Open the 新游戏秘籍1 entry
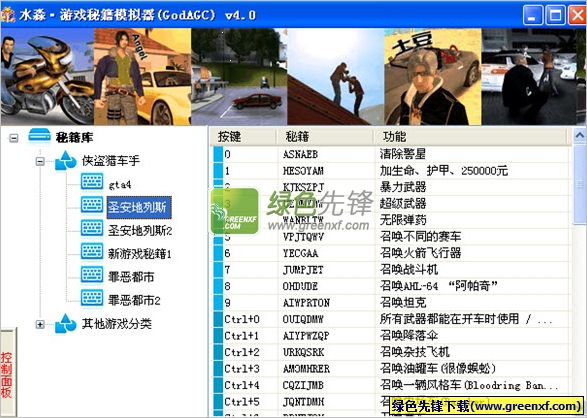 (x=140, y=254)
